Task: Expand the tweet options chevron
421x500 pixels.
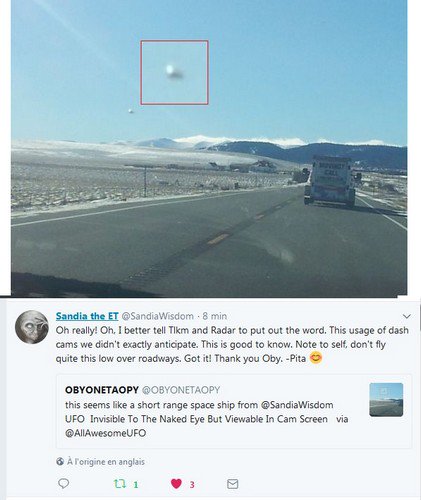Action: (407, 316)
